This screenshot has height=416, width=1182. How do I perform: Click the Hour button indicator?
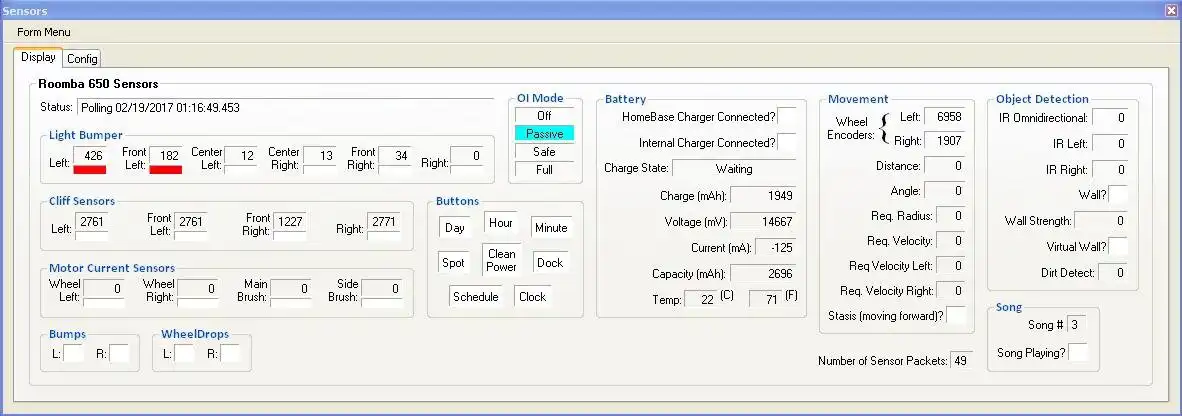point(501,222)
